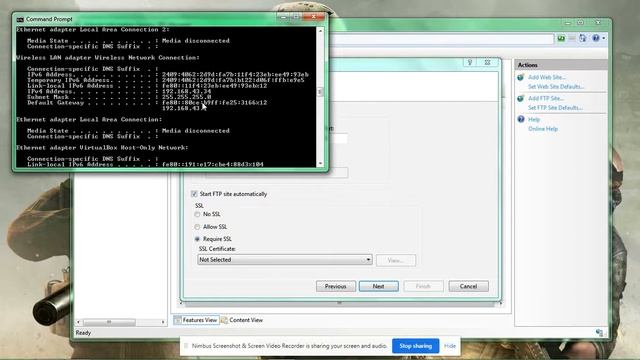This screenshot has height=360, width=640.
Task: Click the Next button in the wizard
Action: [x=378, y=286]
